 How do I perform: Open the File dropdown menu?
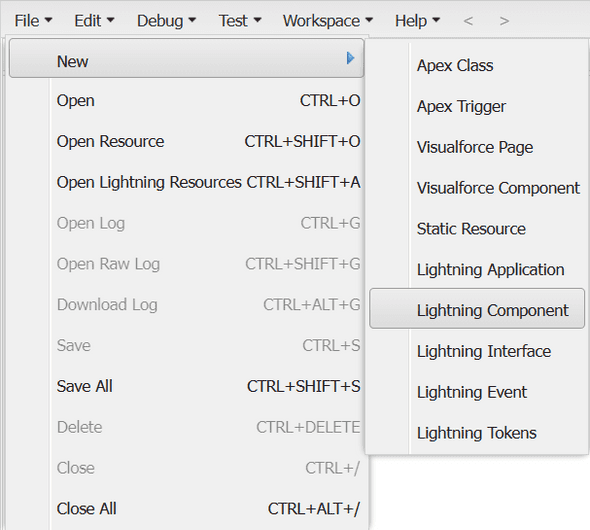(33, 21)
